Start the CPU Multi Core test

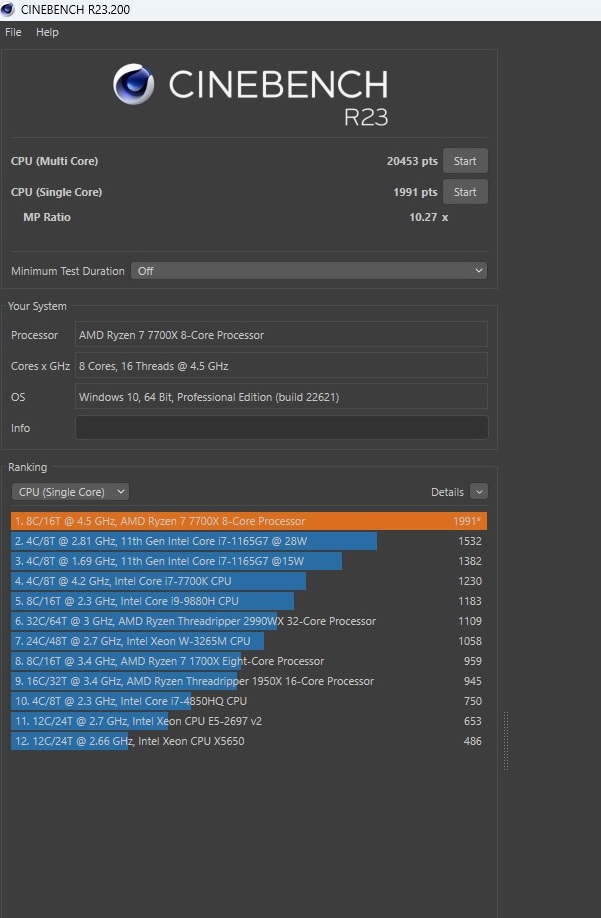(465, 161)
